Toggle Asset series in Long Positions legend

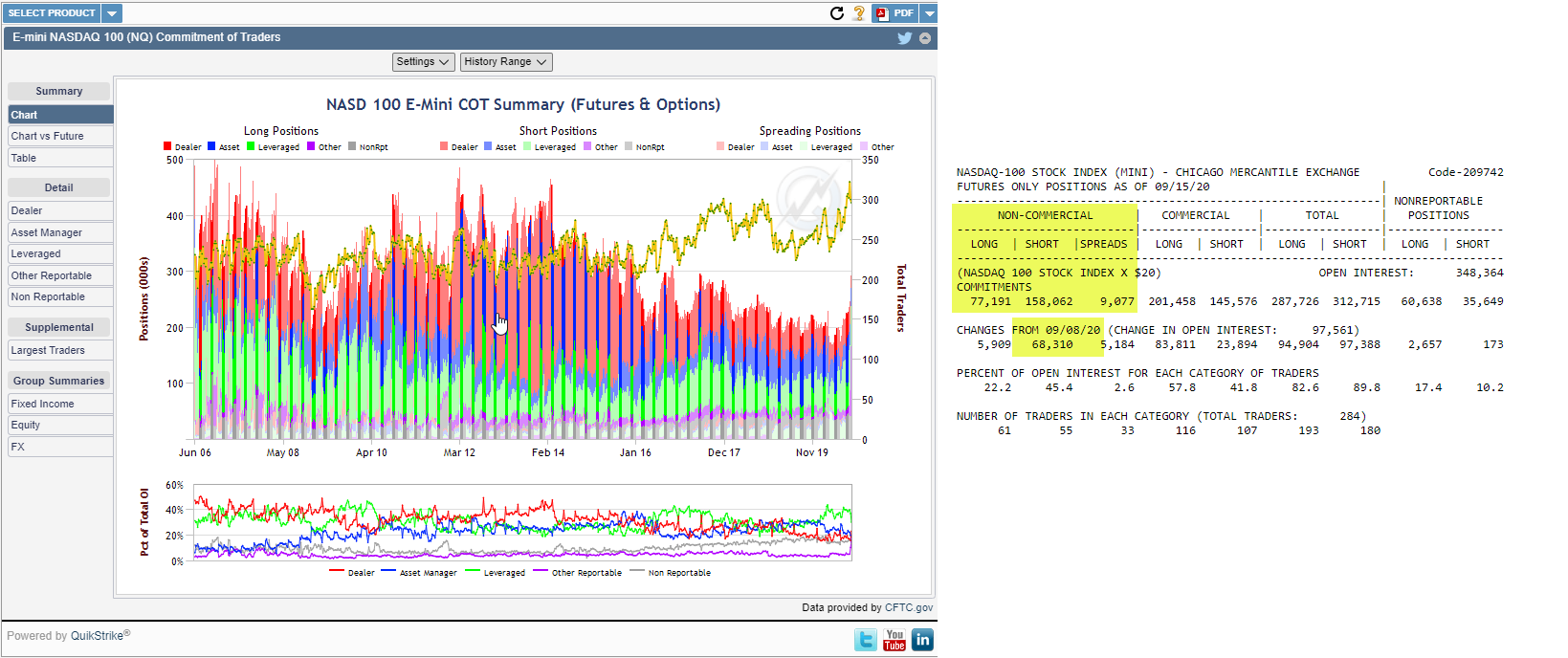[x=224, y=147]
